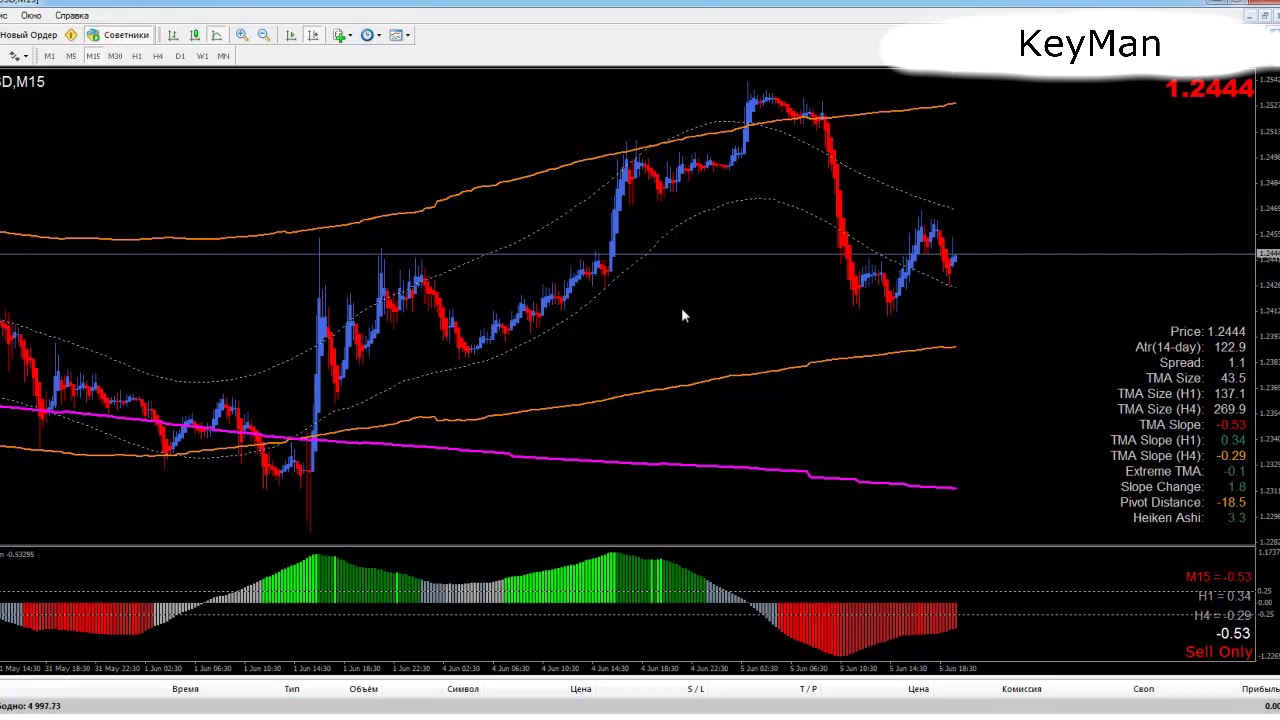This screenshot has height=720, width=1280.
Task: Click the 1 Jun 18:30 time axis label
Action: pos(361,668)
